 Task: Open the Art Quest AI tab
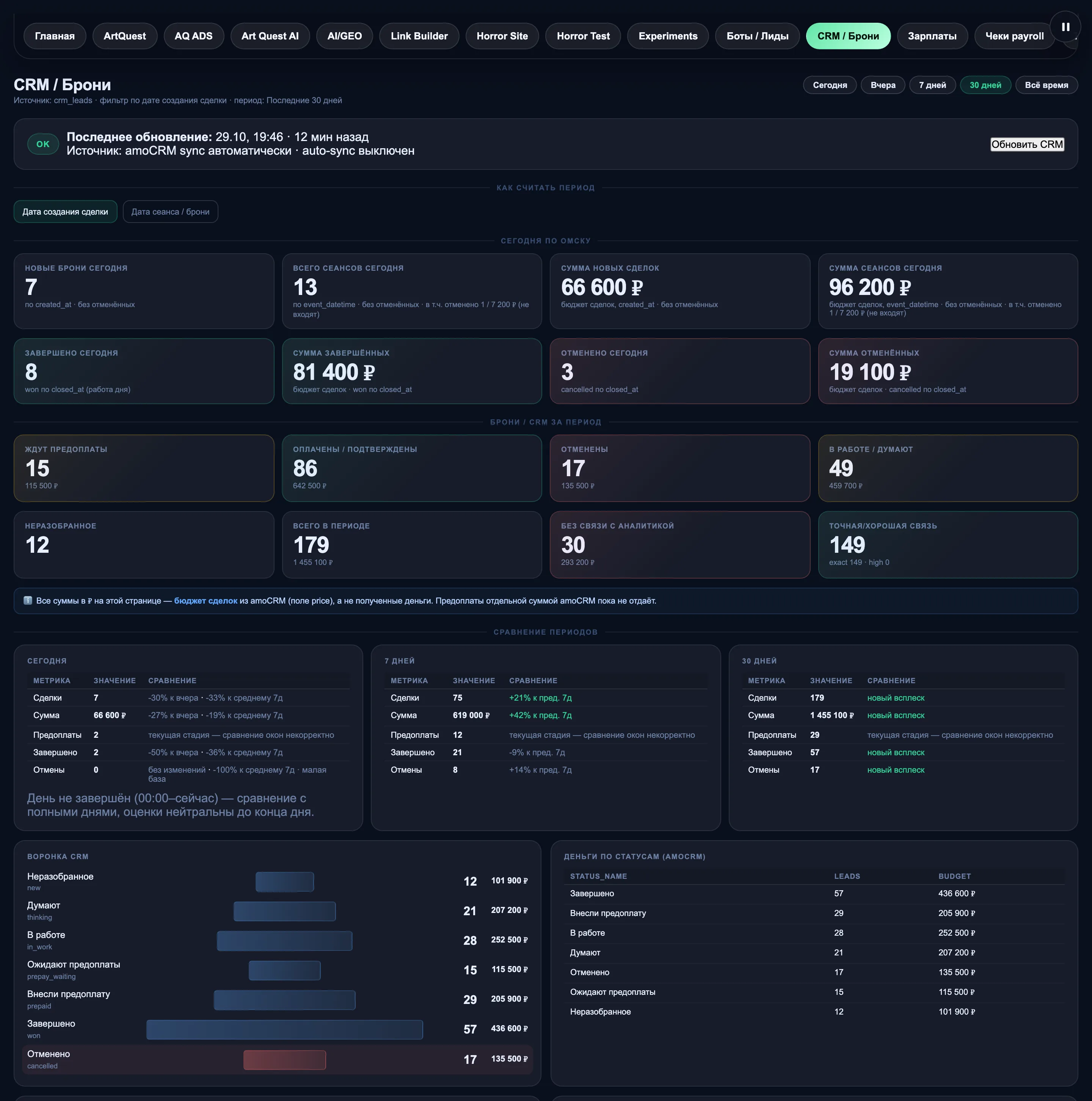pyautogui.click(x=270, y=36)
